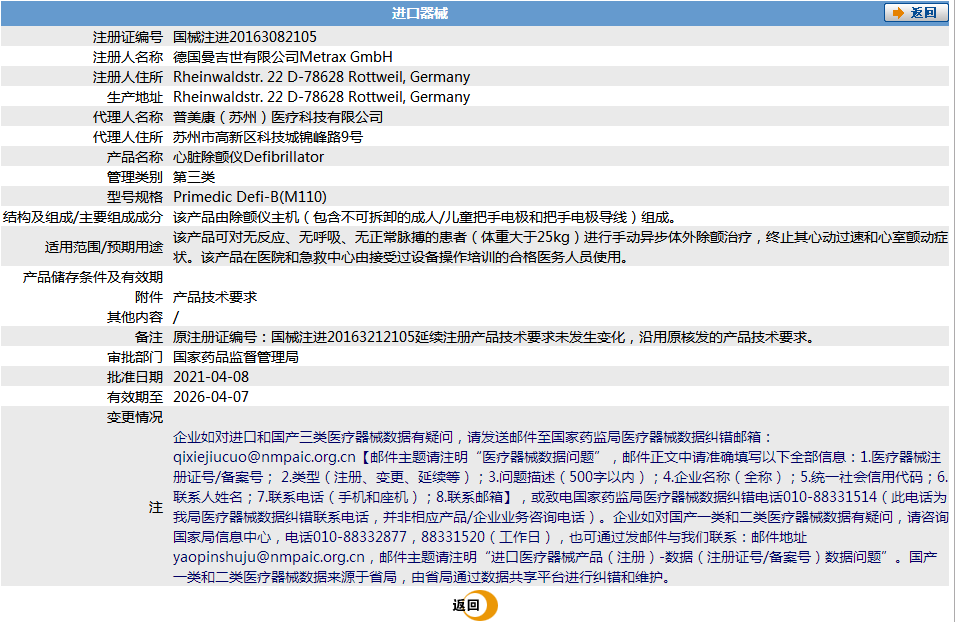Click the 其他内容 label
Image resolution: width=955 pixels, height=622 pixels.
point(135,317)
